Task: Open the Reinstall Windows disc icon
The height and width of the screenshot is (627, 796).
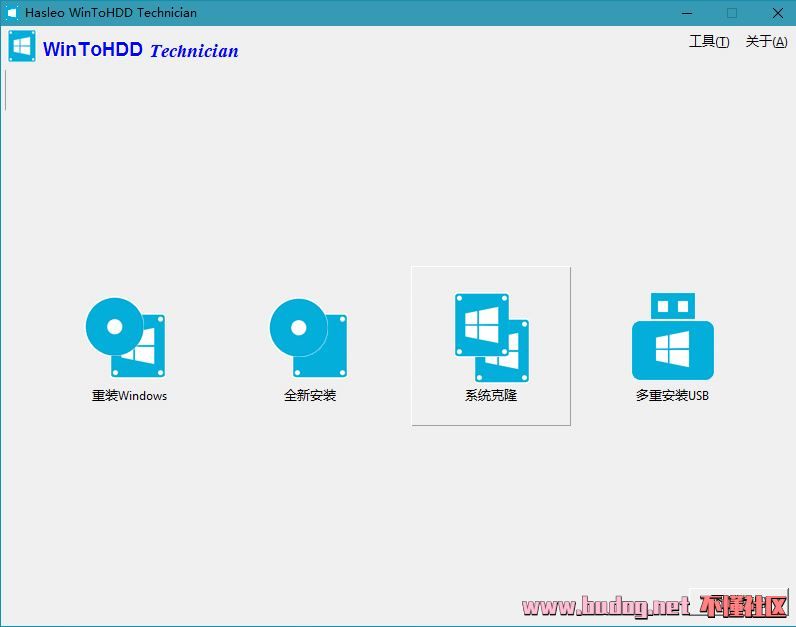Action: [x=125, y=337]
